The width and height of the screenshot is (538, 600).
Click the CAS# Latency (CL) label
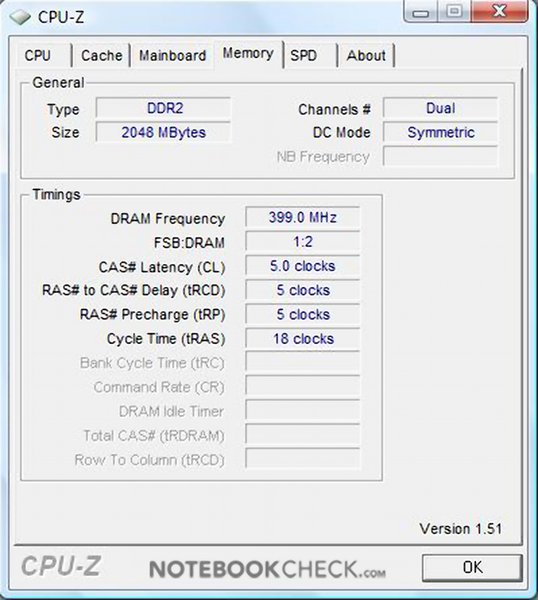pos(162,267)
